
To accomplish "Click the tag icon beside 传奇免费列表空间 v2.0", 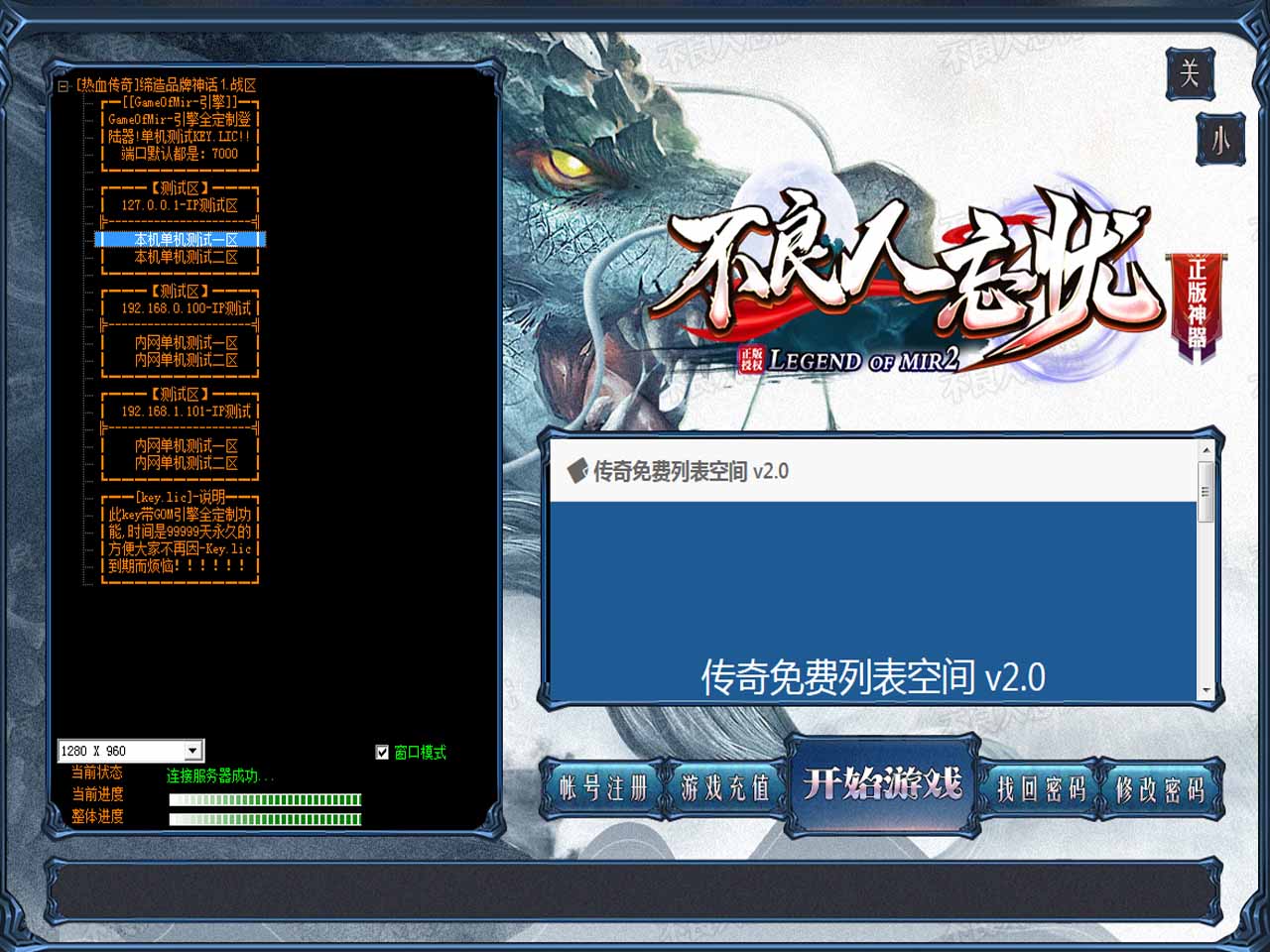I will coord(577,471).
